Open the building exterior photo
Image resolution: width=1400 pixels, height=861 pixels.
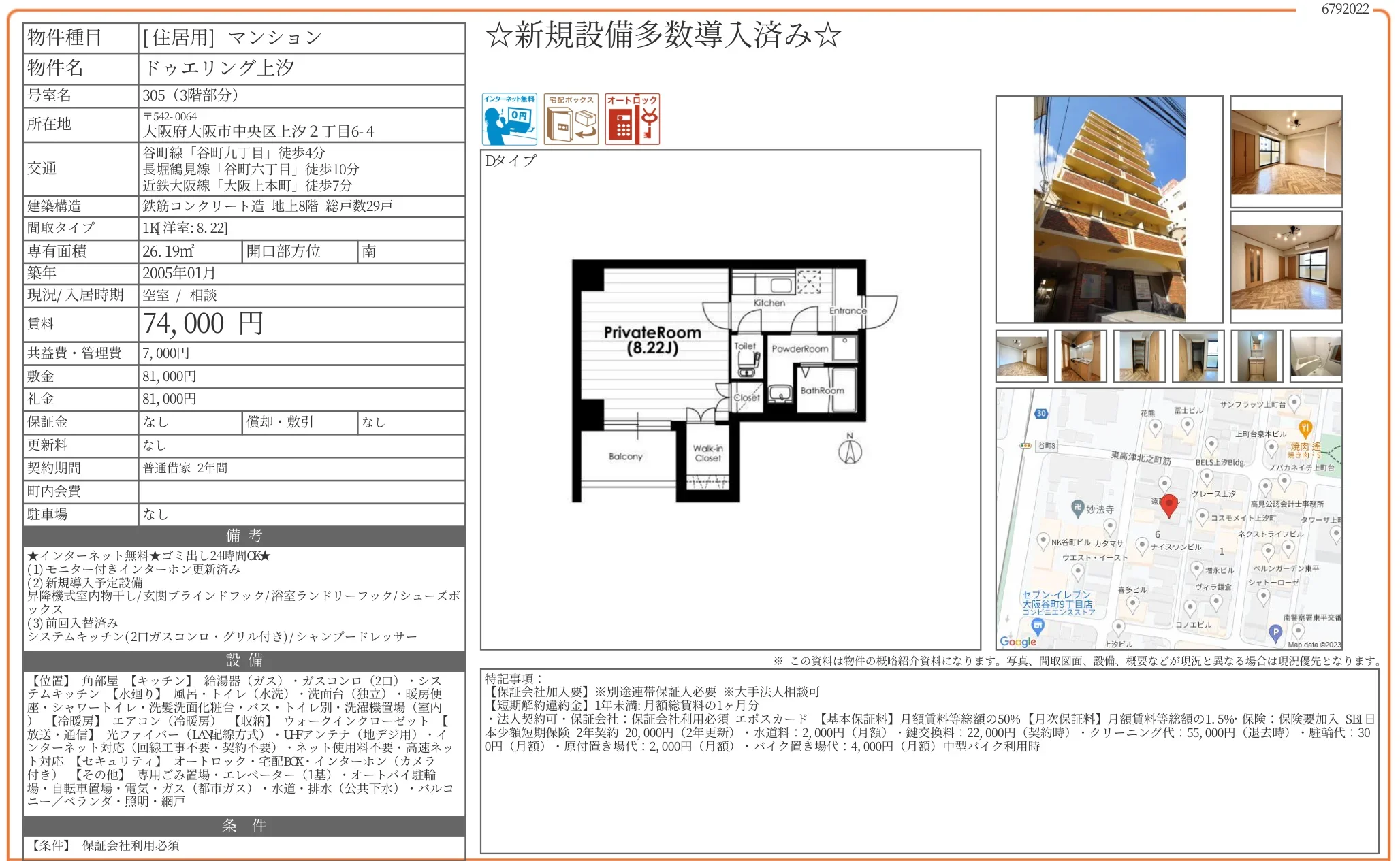click(1109, 209)
